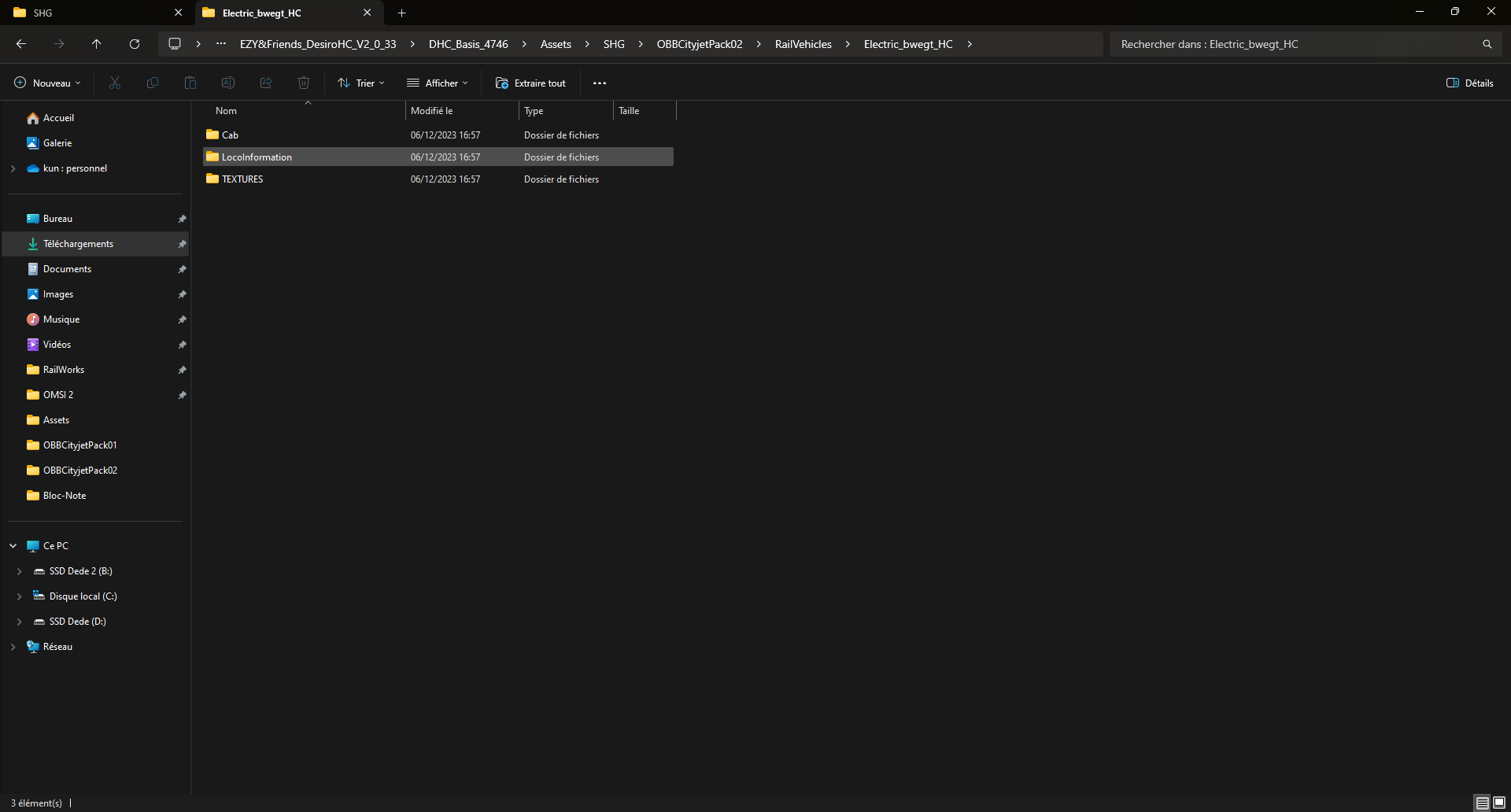
Task: Switch to details list view layout
Action: point(1483,803)
